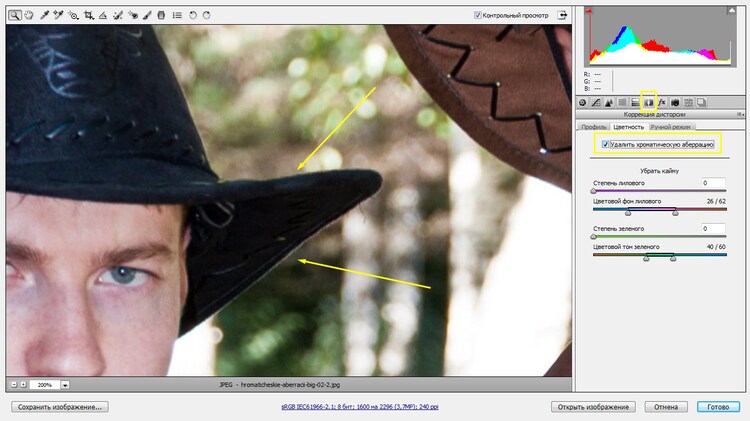Switch to the Ручной режим tab
The image size is (750, 421).
[x=670, y=127]
